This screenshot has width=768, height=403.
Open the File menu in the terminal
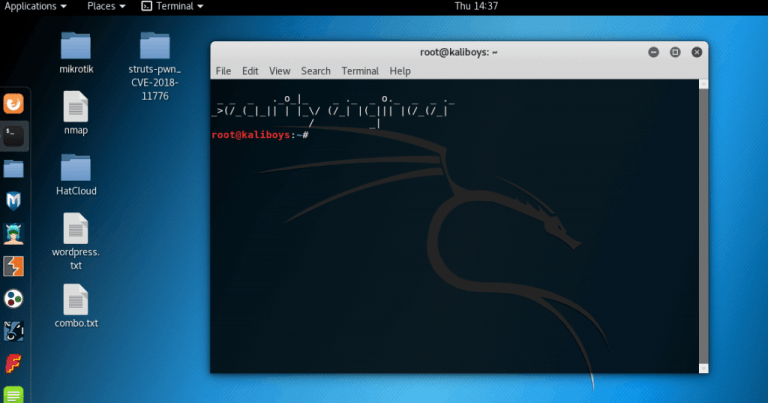pyautogui.click(x=223, y=71)
